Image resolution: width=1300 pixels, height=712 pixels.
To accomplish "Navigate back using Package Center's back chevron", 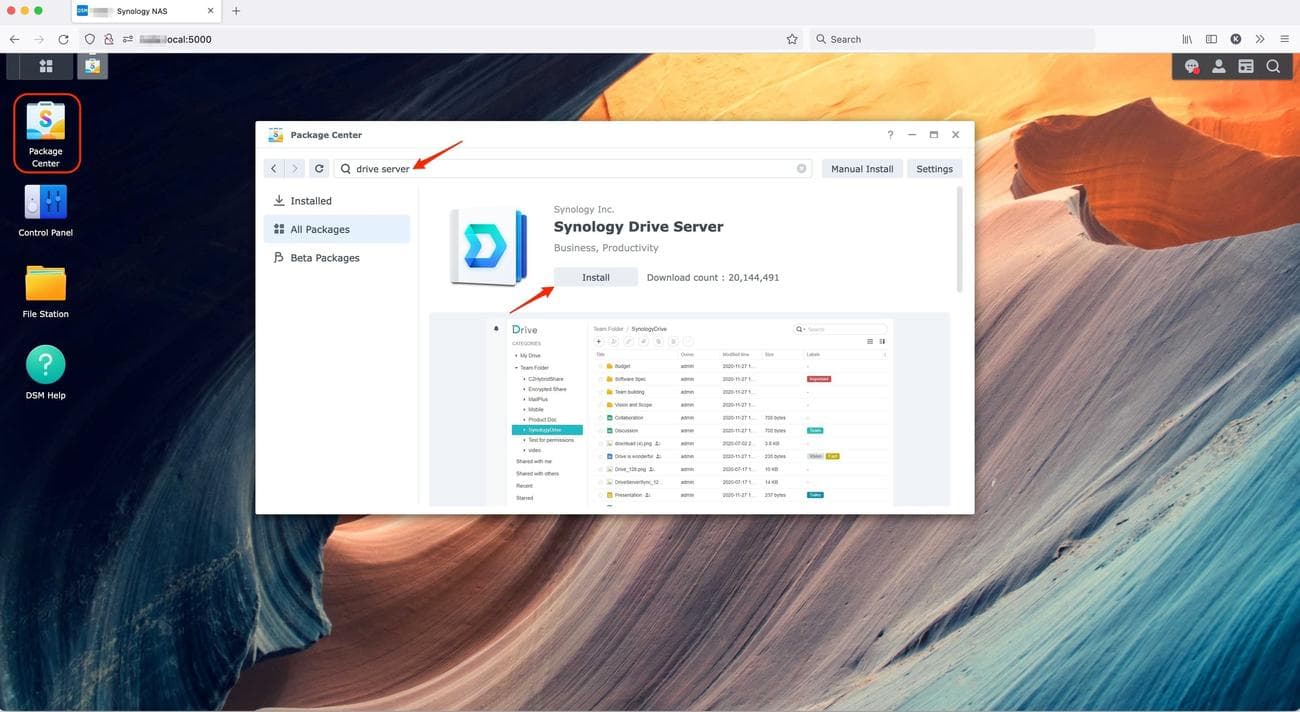I will coord(273,168).
